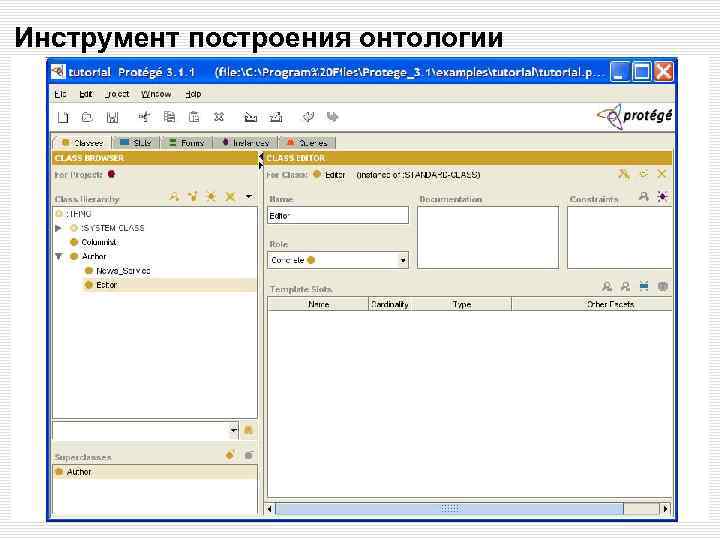The width and height of the screenshot is (720, 540).
Task: Click Create constraint icon in Constraints panel
Action: click(x=663, y=197)
